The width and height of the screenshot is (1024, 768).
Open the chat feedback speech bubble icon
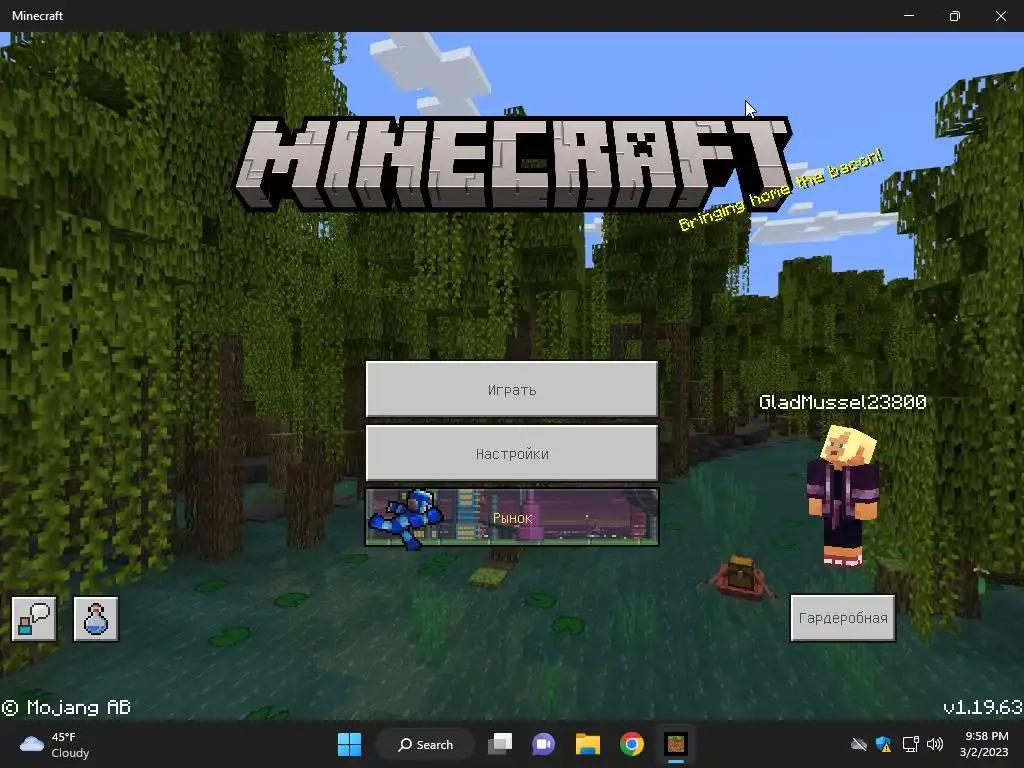click(34, 618)
